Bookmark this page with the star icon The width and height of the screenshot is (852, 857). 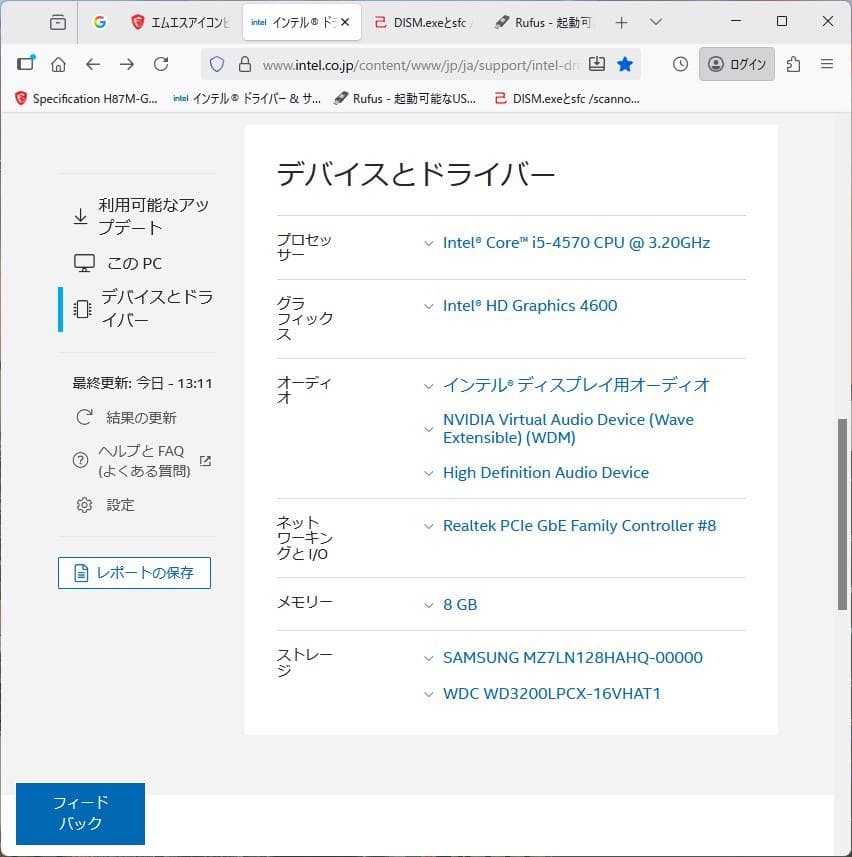pos(626,63)
